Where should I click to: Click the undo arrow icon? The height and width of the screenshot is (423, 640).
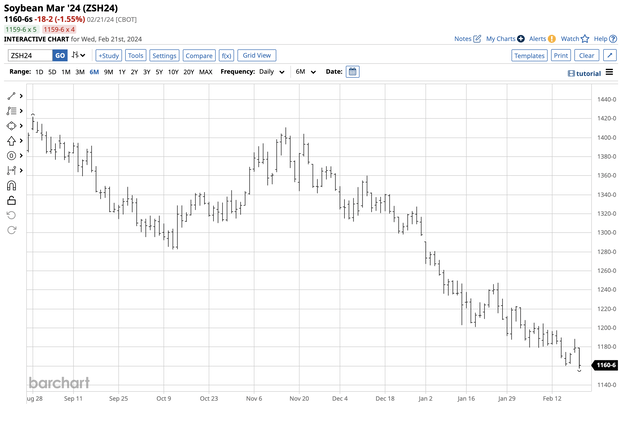[x=11, y=215]
